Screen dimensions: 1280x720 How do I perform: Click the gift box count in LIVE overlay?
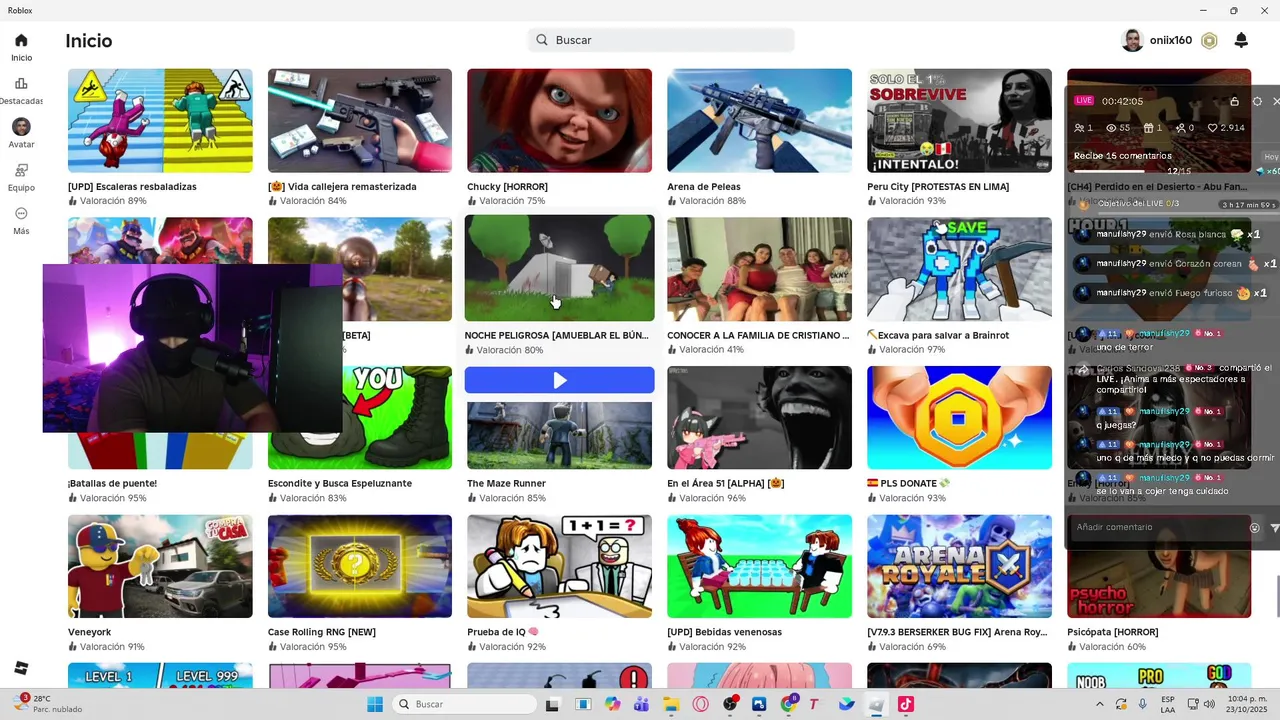1152,128
